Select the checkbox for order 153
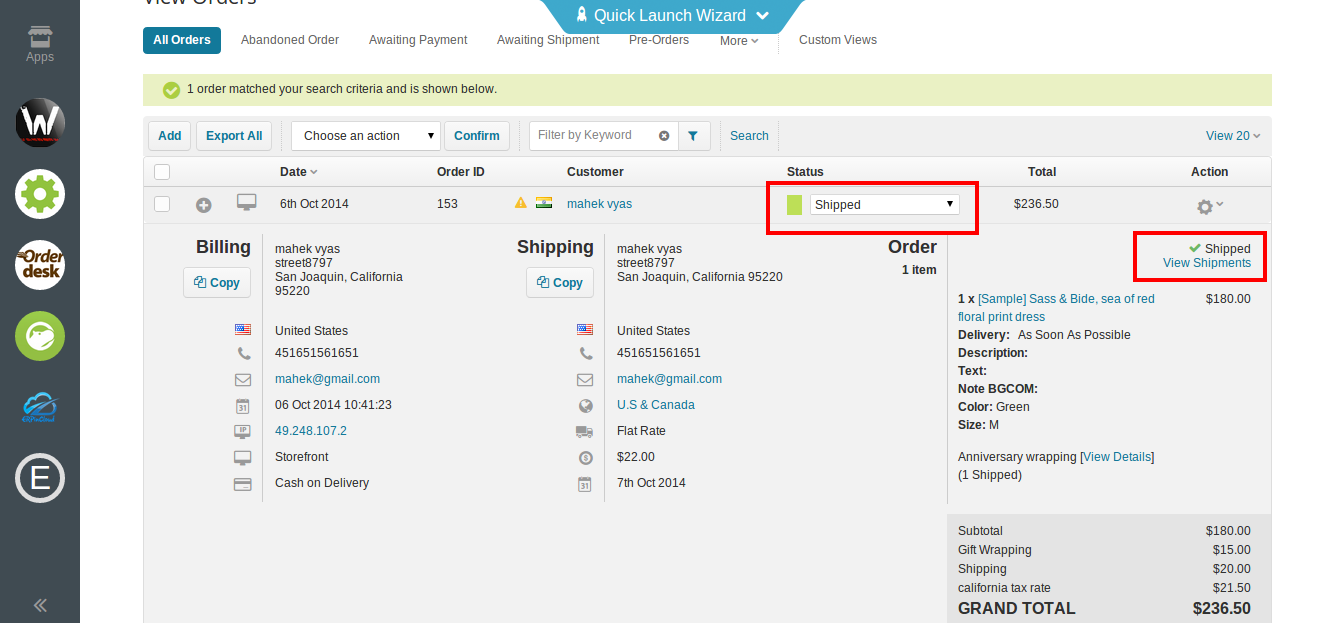This screenshot has height=623, width=1335. [161, 202]
